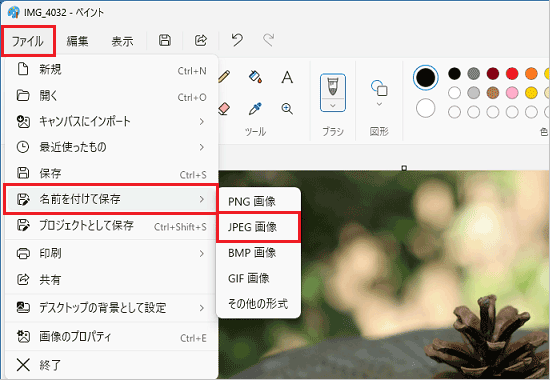
Task: Expand the brush type dropdown arrow
Action: tap(333, 105)
